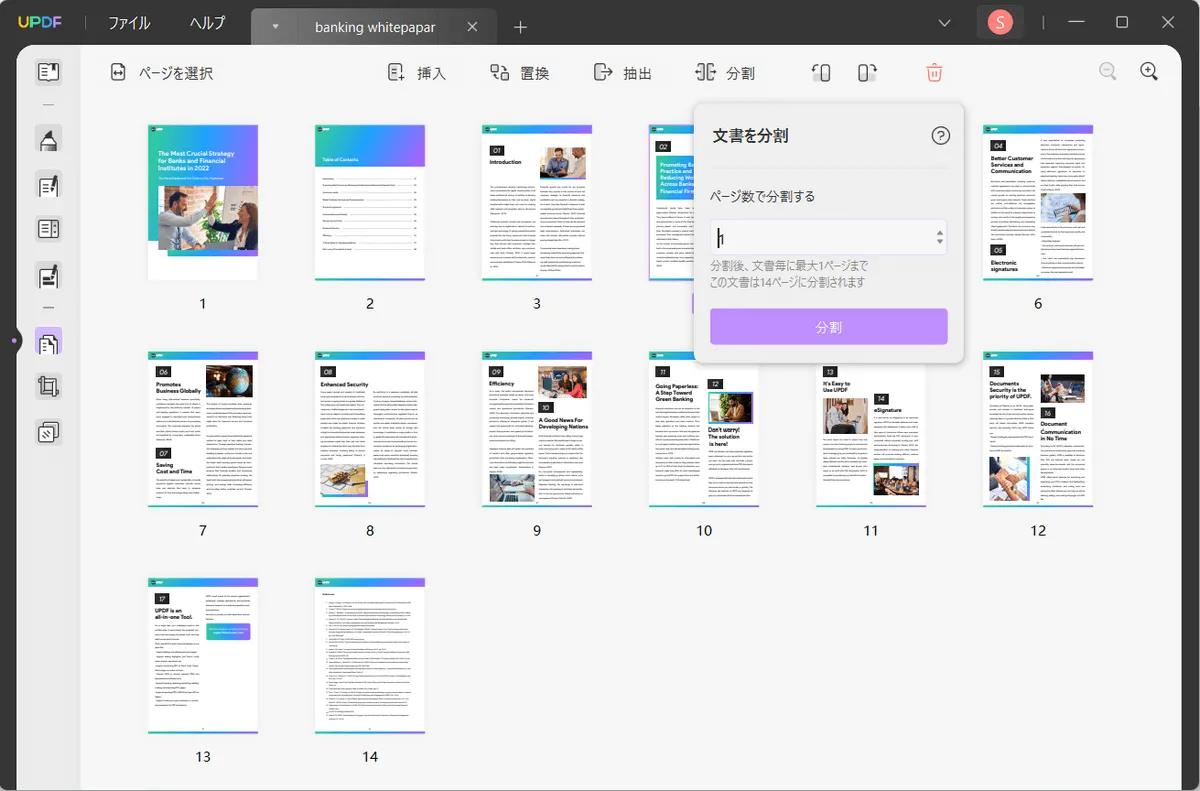Viewport: 1200px width, 791px height.
Task: Select the Organize Pages sidebar tool
Action: tap(48, 342)
